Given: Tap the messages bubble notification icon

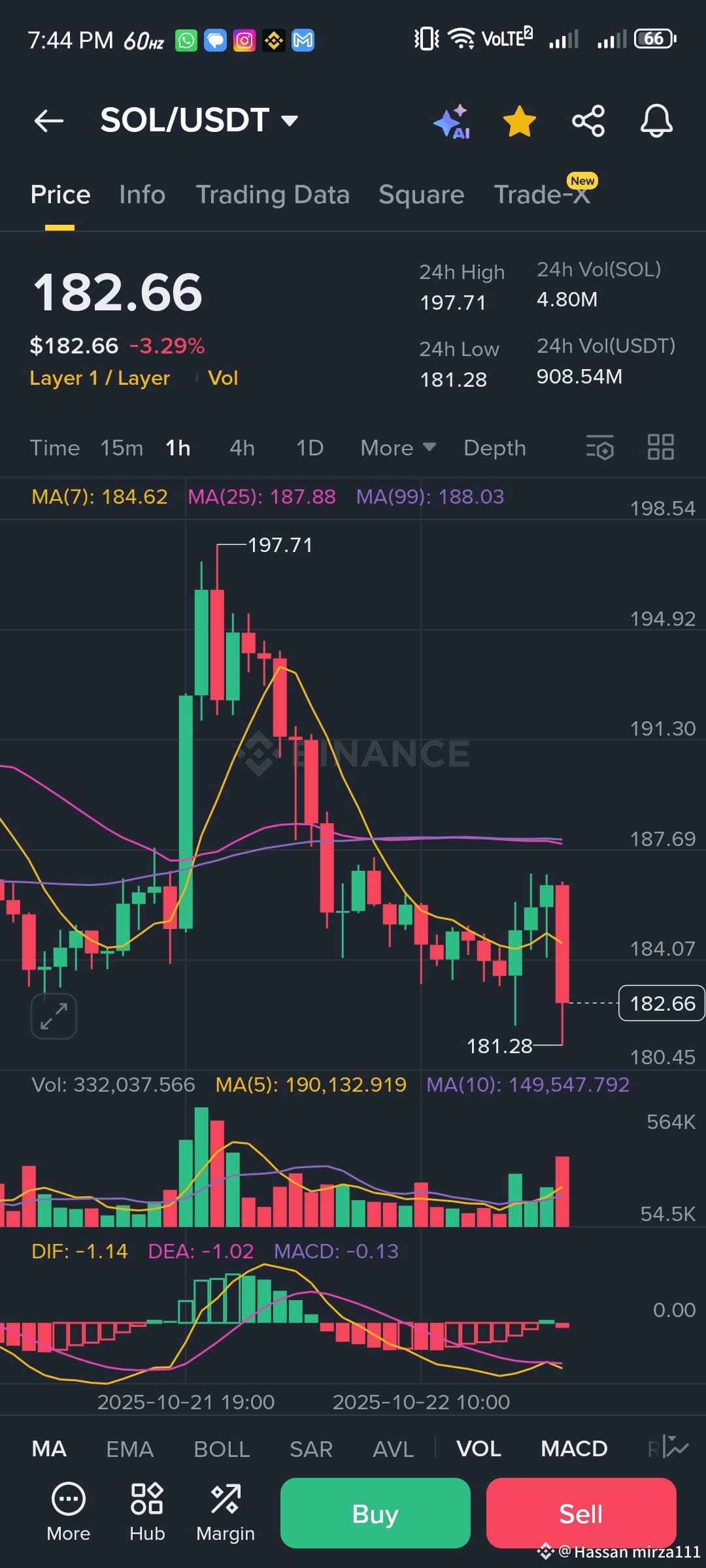Looking at the screenshot, I should pyautogui.click(x=215, y=41).
